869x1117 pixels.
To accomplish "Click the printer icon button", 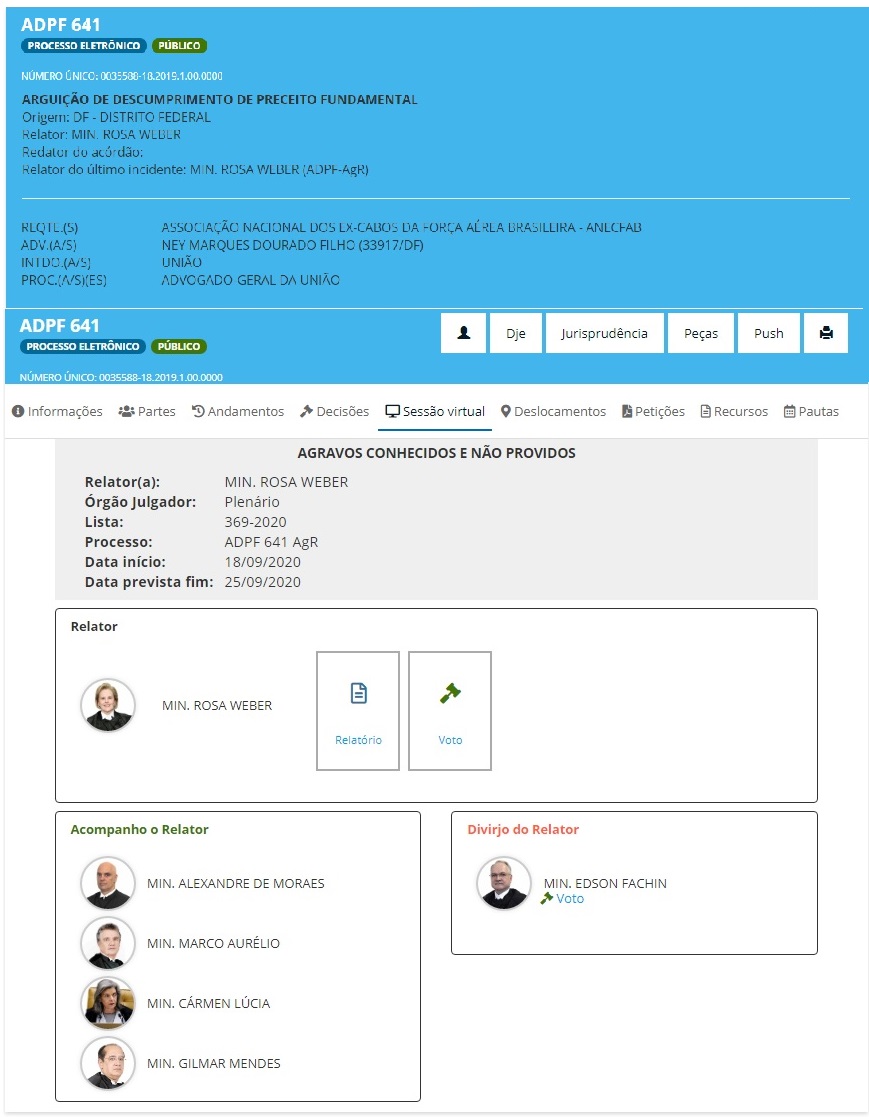I will point(825,333).
